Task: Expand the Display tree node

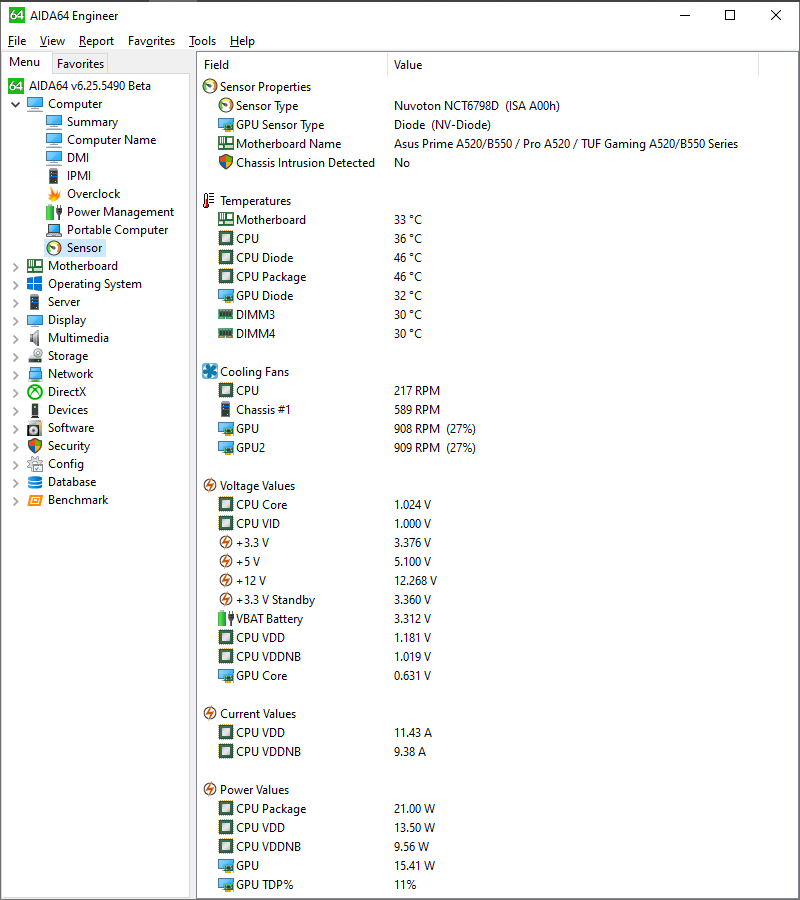Action: [15, 321]
